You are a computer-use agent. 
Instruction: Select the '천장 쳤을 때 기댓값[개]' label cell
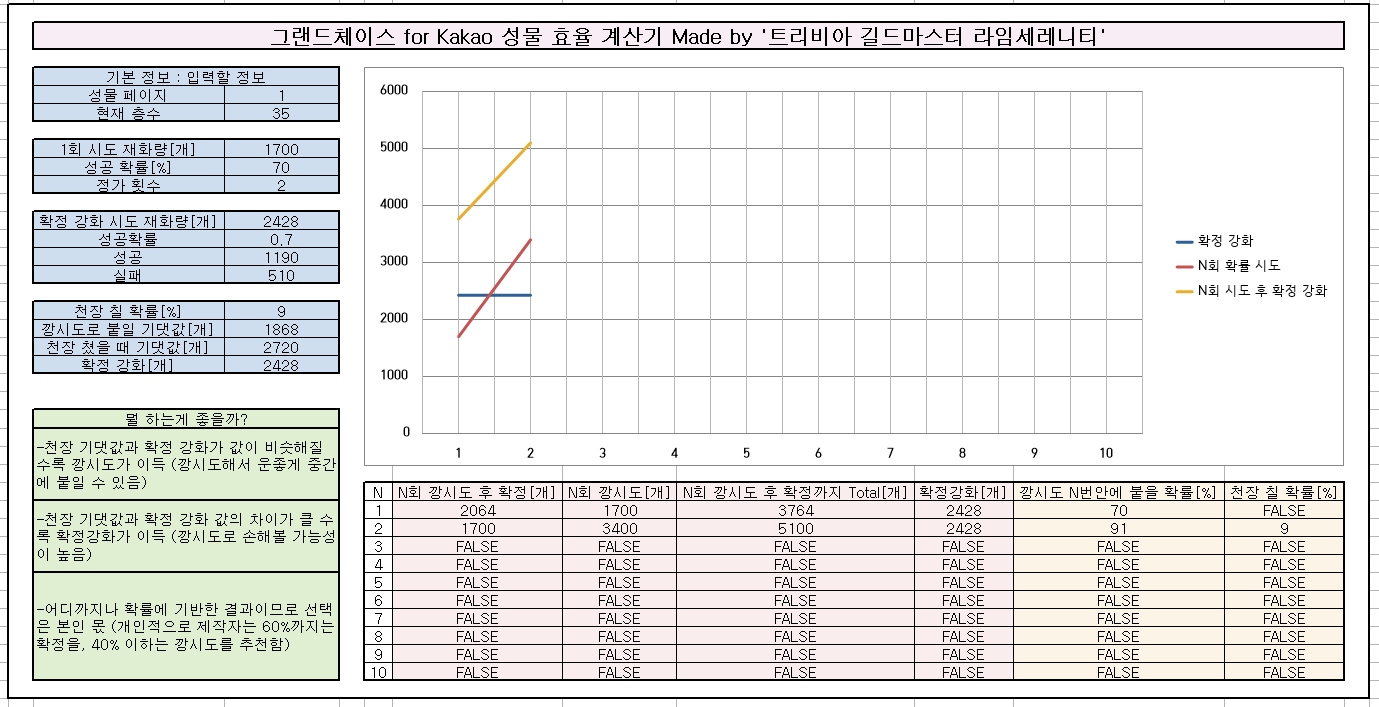[129, 347]
